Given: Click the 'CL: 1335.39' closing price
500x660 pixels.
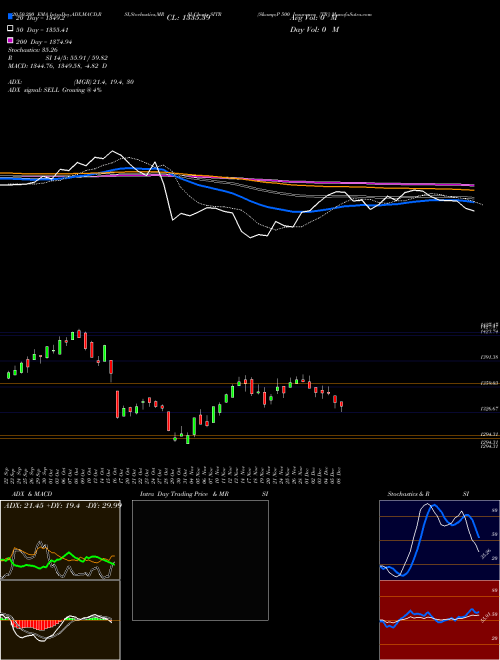Looking at the screenshot, I should tap(188, 18).
